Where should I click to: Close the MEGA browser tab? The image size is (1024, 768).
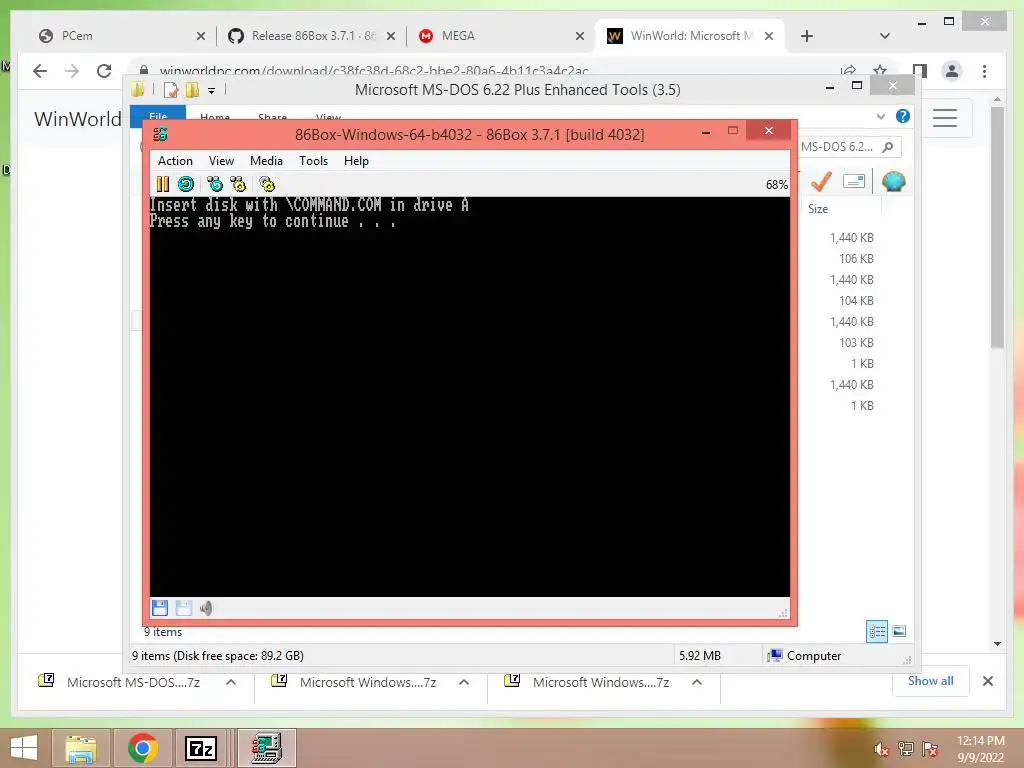point(579,37)
